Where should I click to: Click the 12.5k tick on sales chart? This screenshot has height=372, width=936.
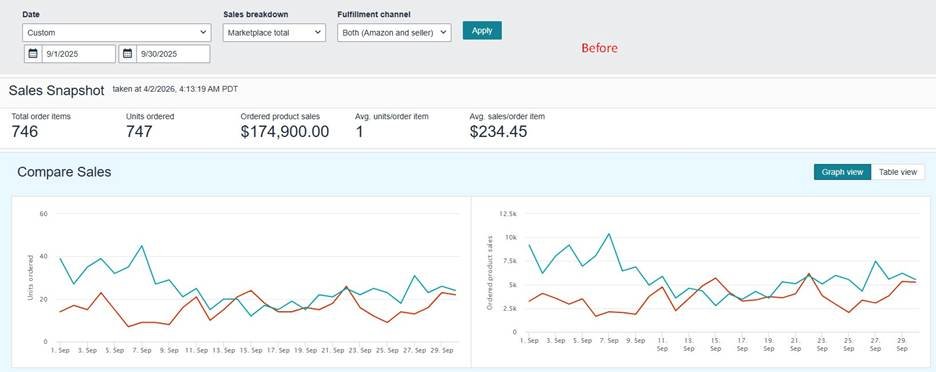coord(507,214)
